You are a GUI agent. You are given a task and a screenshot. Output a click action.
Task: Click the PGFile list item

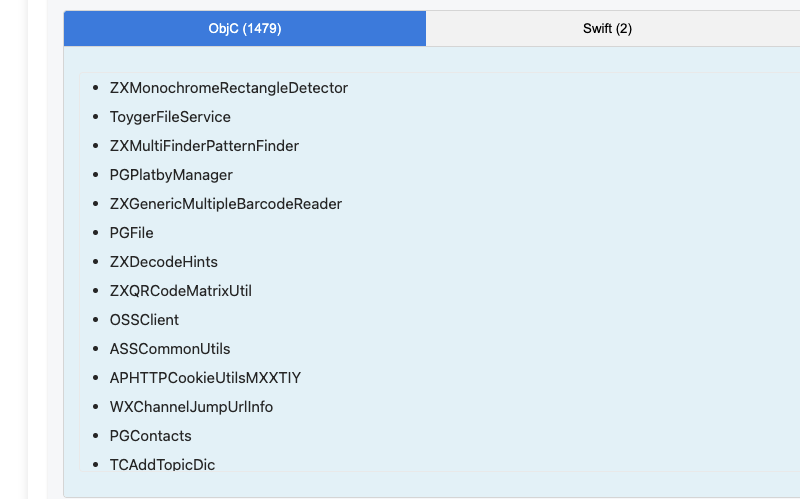click(x=131, y=233)
